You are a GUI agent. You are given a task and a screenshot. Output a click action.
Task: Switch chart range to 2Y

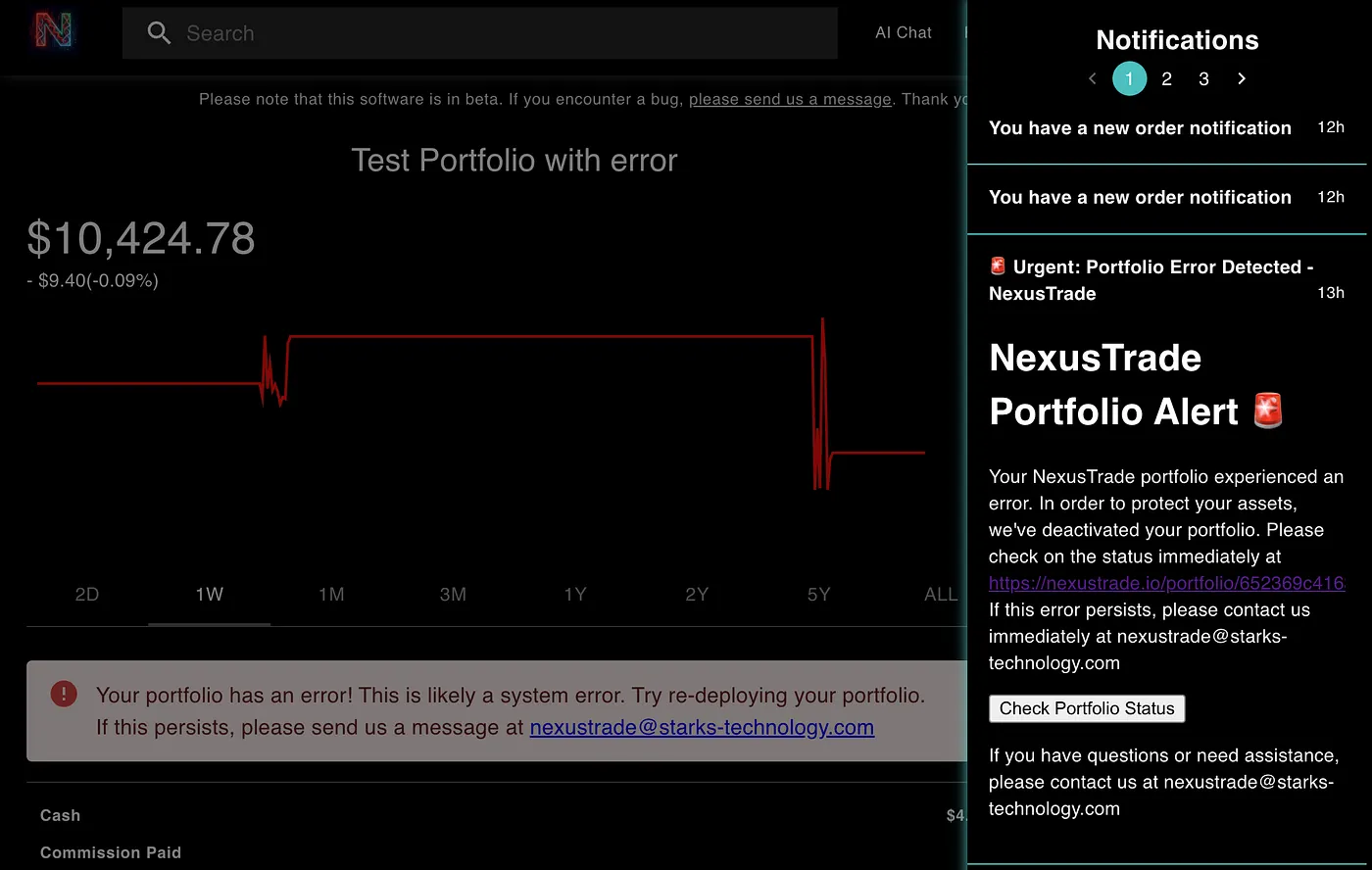click(x=697, y=595)
